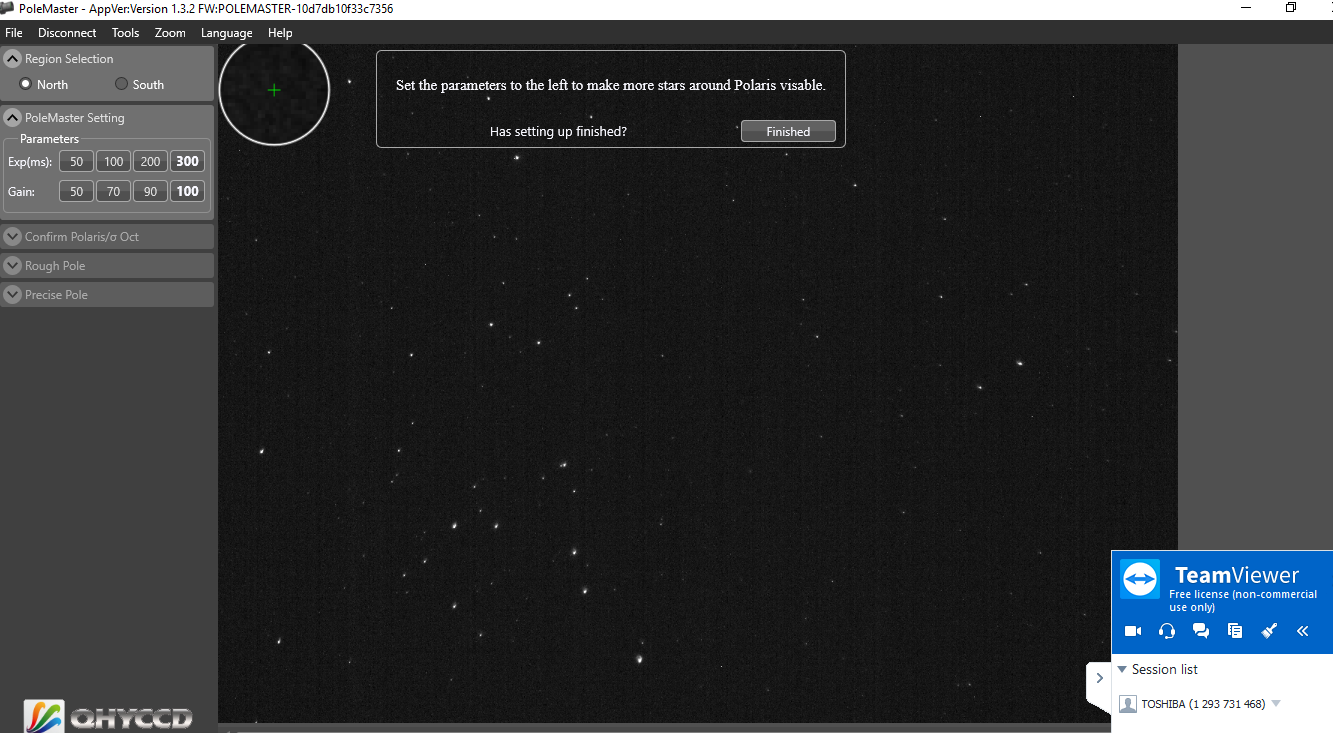The height and width of the screenshot is (733, 1333).
Task: Minimize the PoleMaster window
Action: 1245,8
